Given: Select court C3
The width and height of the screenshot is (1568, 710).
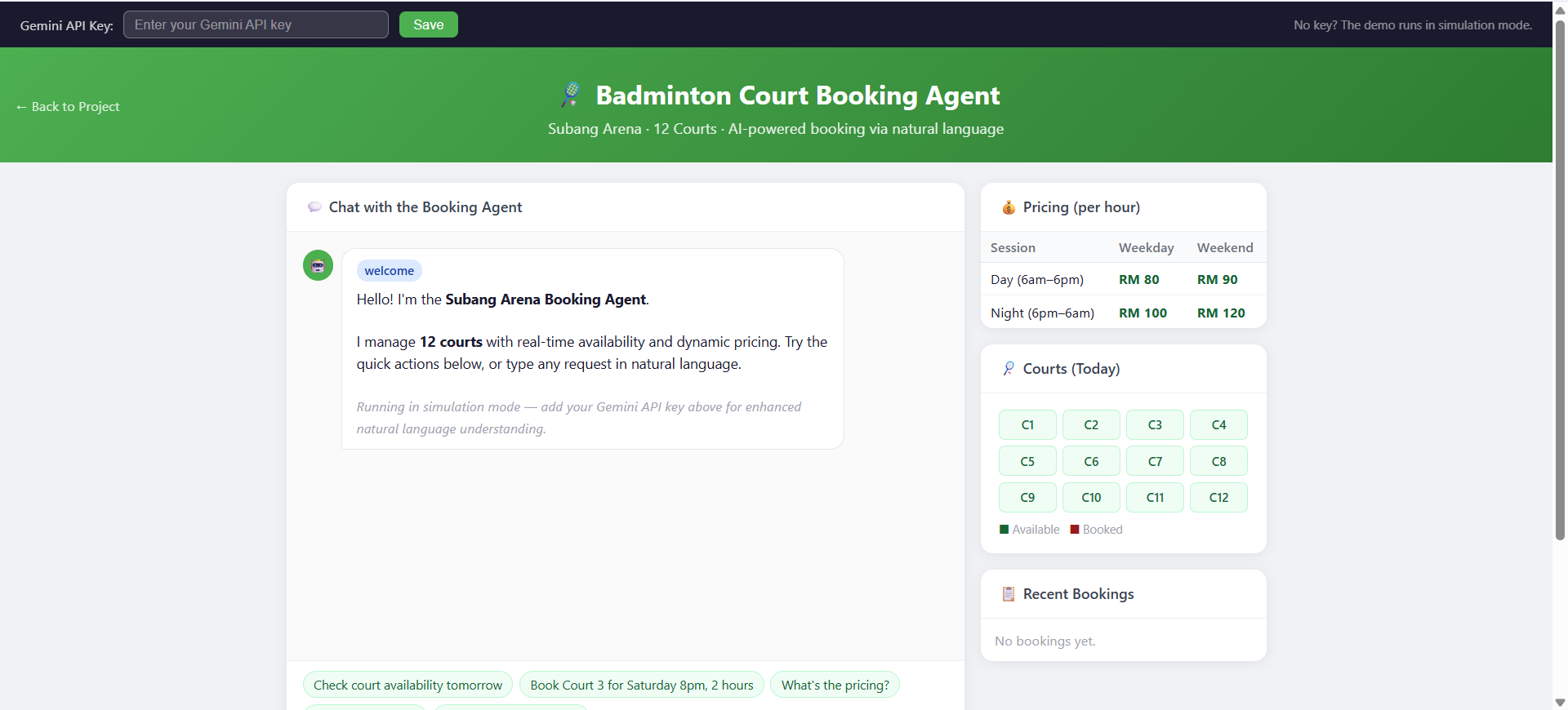Looking at the screenshot, I should (1155, 424).
